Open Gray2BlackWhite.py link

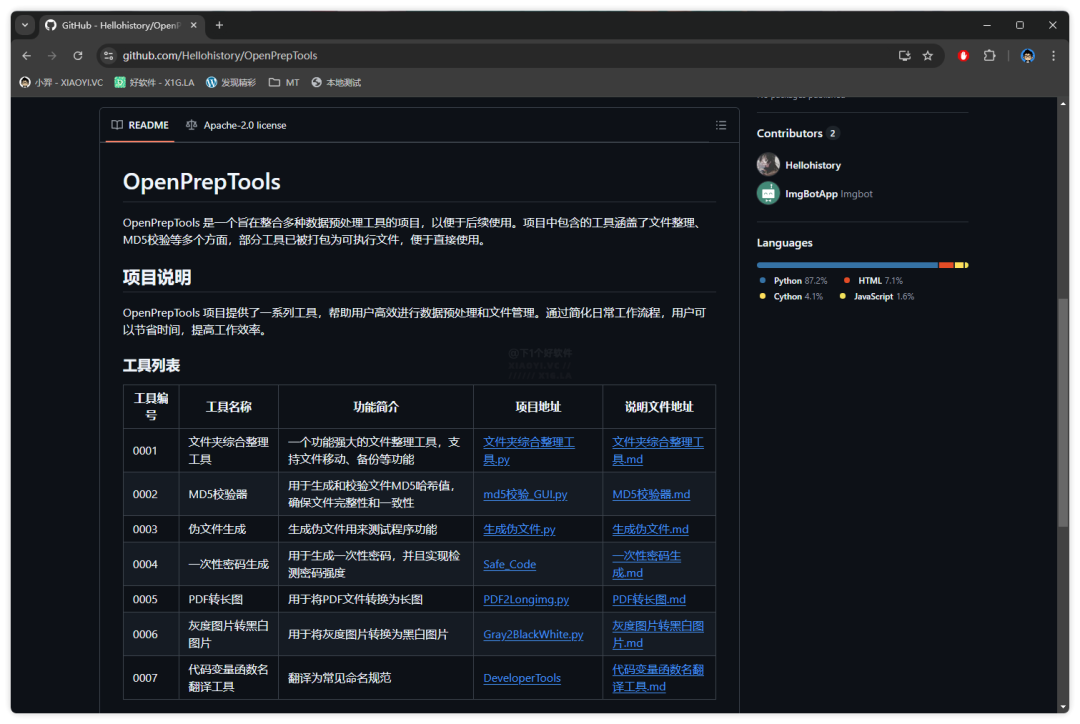tap(533, 634)
